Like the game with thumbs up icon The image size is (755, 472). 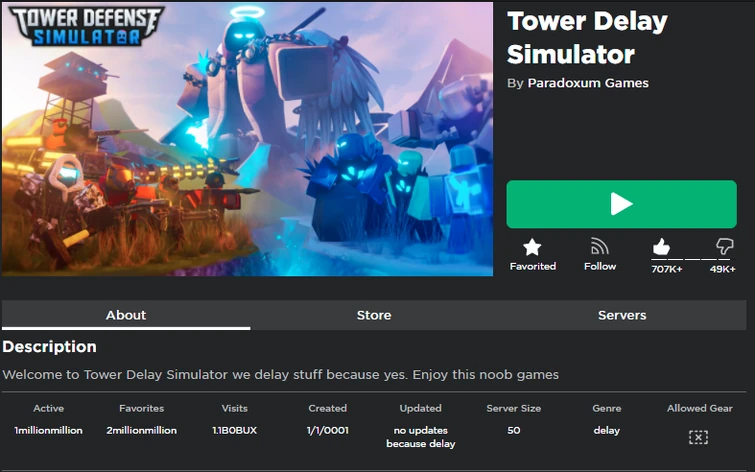click(x=661, y=247)
